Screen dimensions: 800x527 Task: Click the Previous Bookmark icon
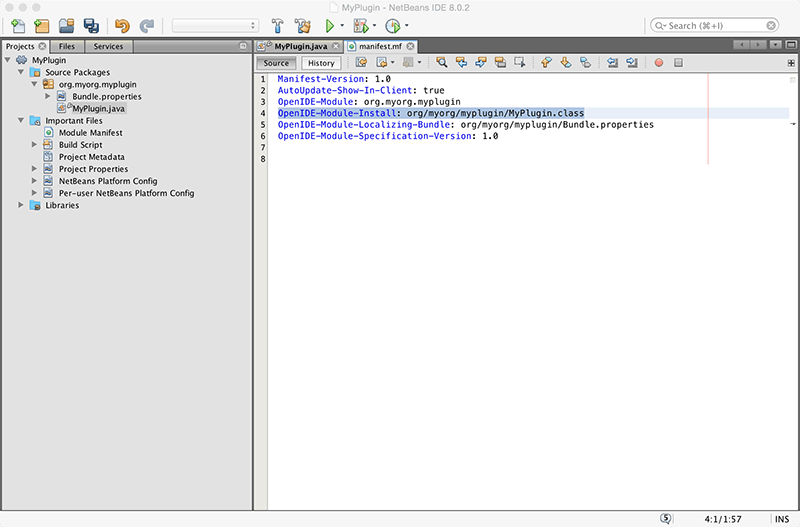(546, 63)
